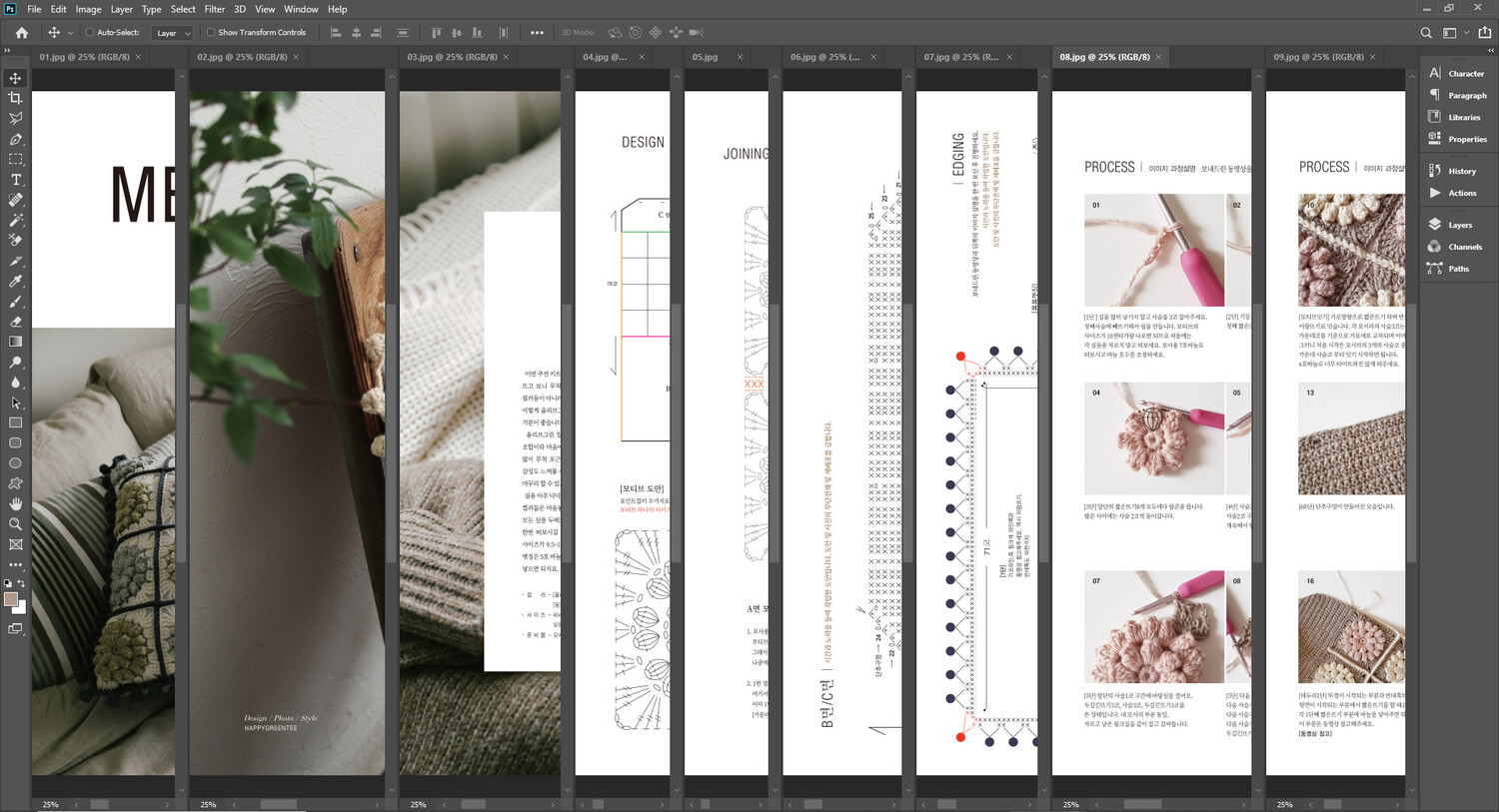
Task: Expand the more align options ellipsis
Action: pyautogui.click(x=537, y=33)
